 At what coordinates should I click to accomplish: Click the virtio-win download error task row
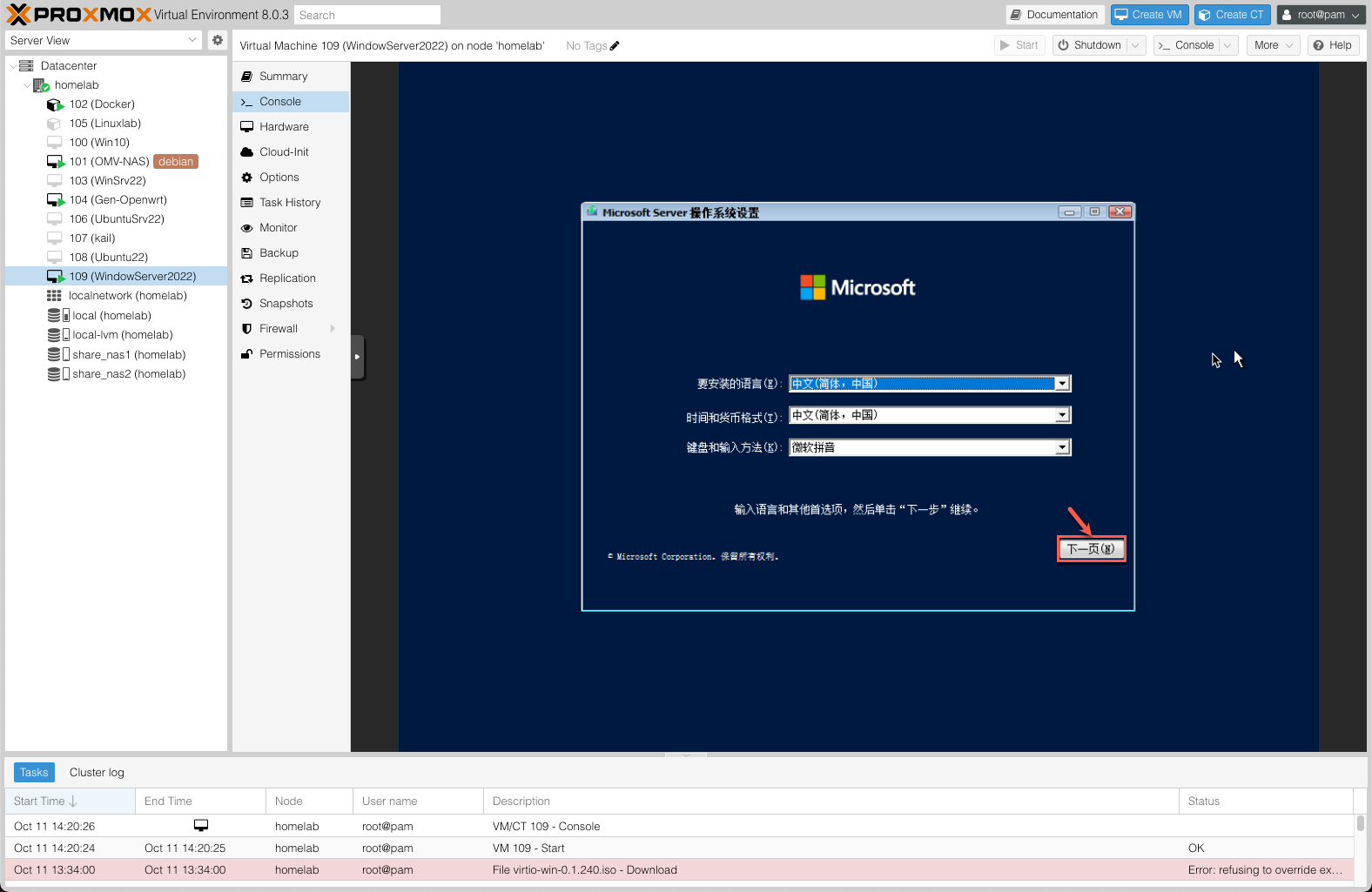coord(679,870)
